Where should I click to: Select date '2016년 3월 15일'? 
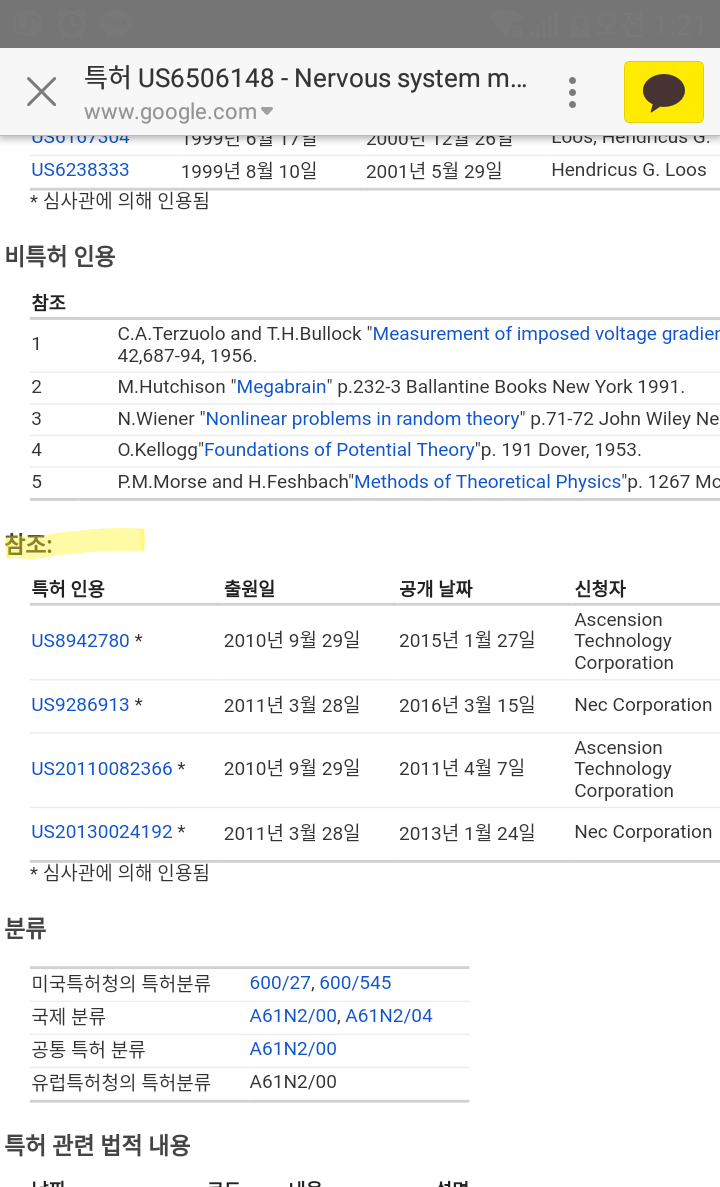[x=467, y=705]
